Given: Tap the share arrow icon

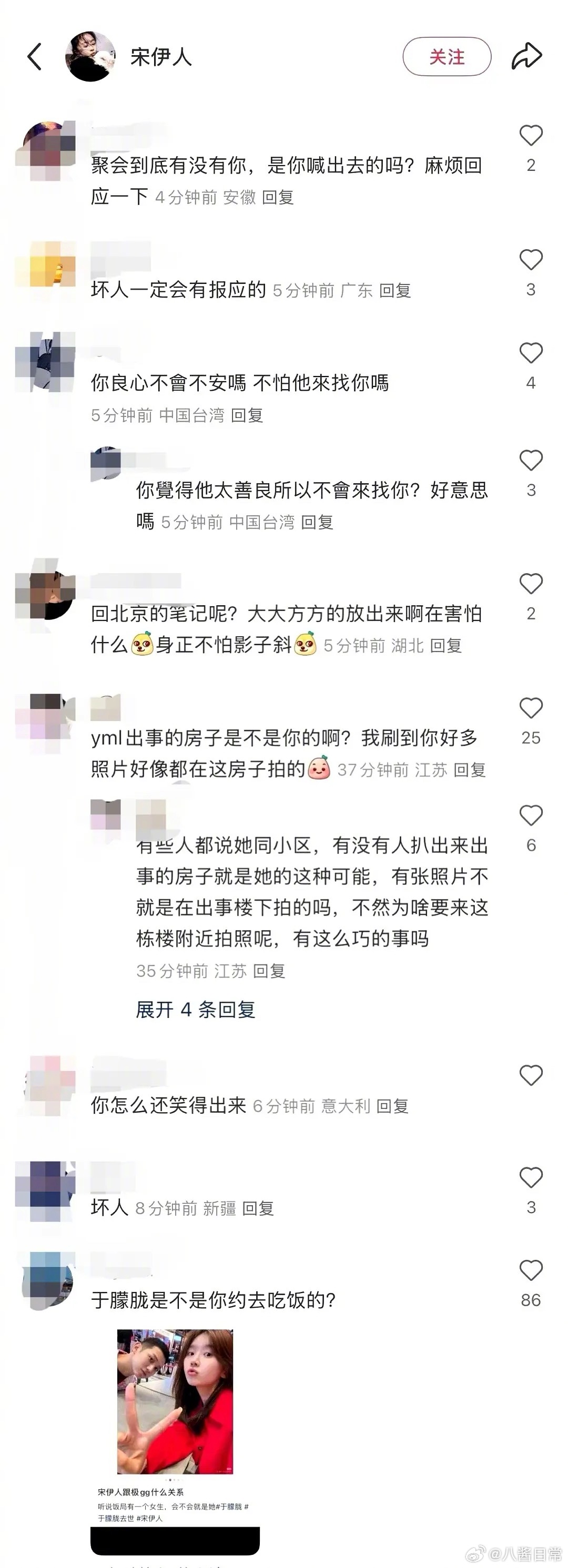Looking at the screenshot, I should tap(526, 56).
